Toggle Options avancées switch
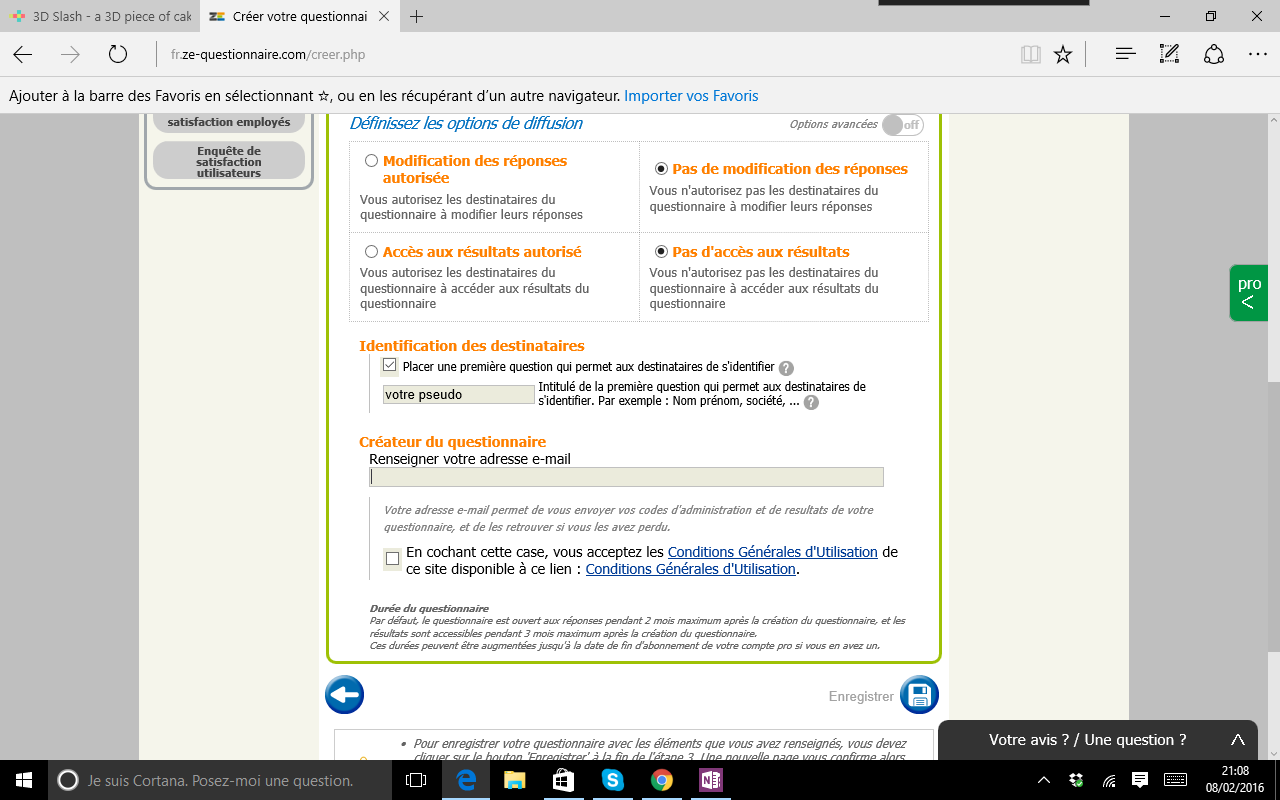The width and height of the screenshot is (1280, 800). point(902,124)
